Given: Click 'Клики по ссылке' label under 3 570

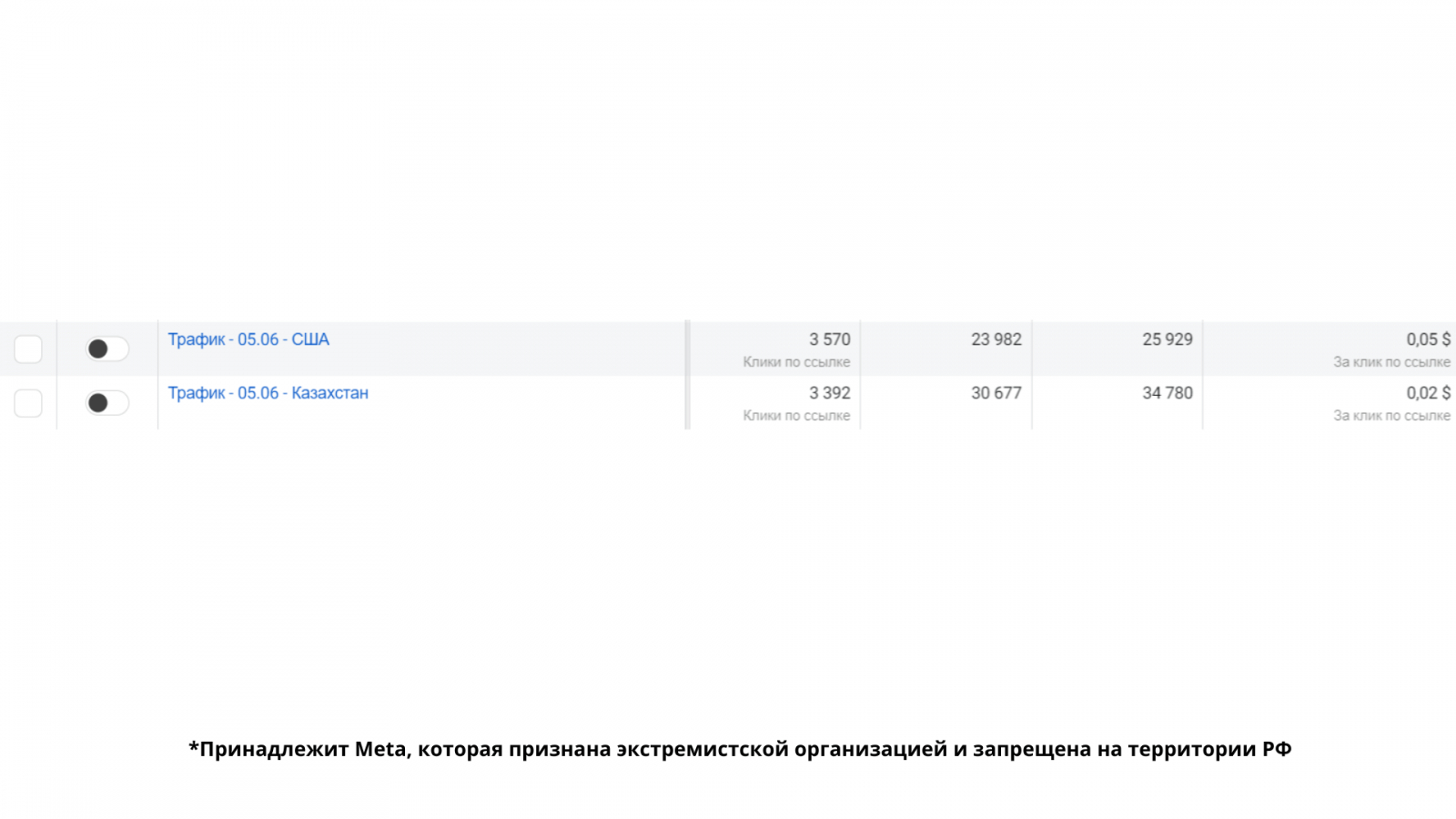Looking at the screenshot, I should click(796, 362).
